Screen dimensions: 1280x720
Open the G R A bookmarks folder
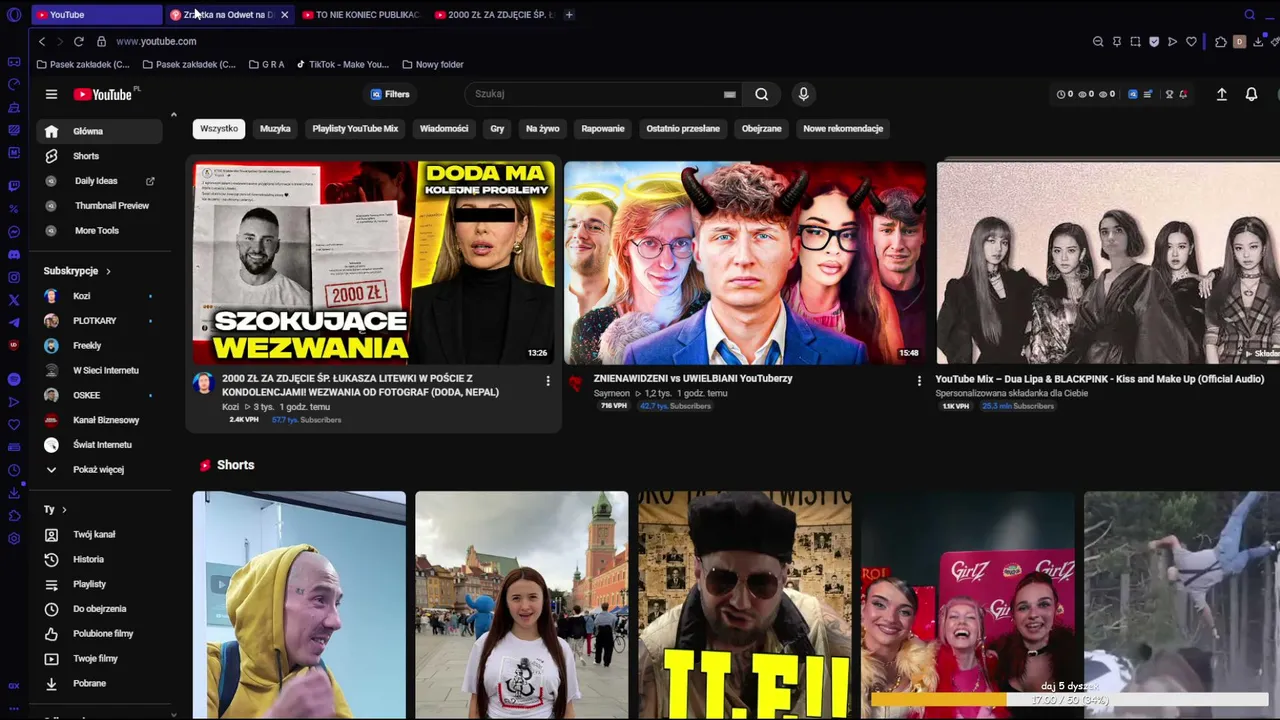pos(266,65)
